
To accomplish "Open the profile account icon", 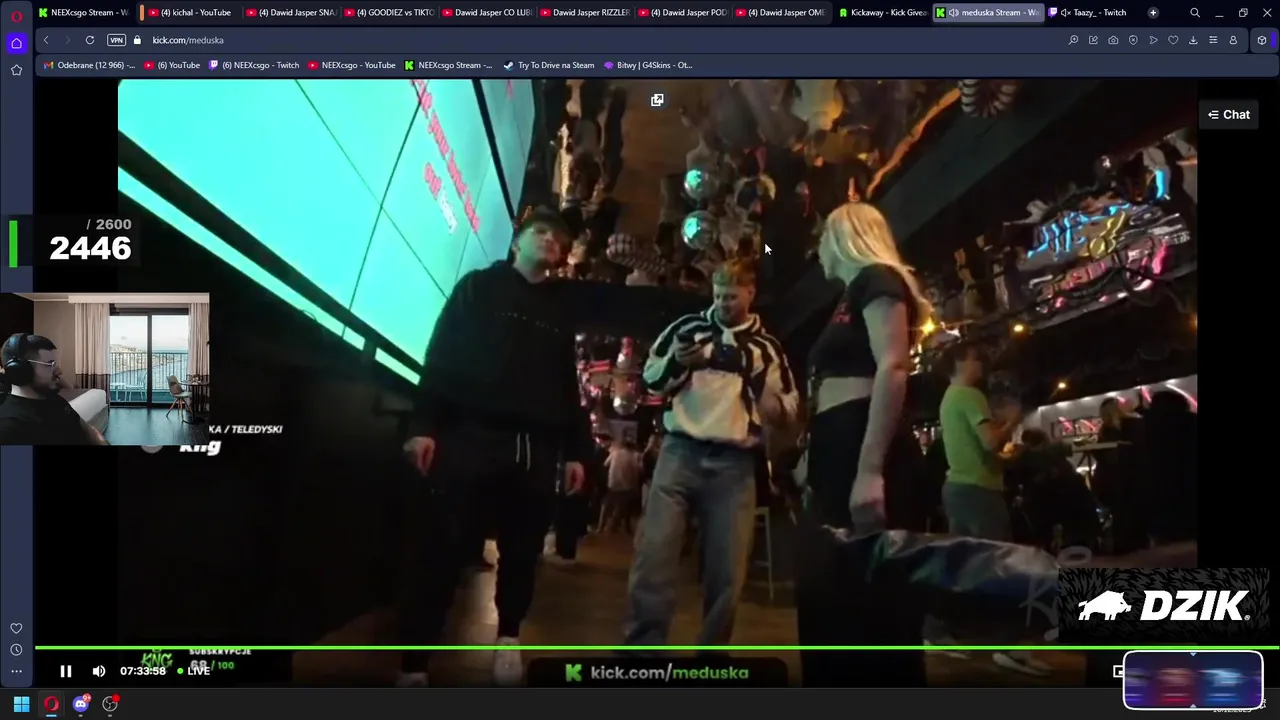I will click(1233, 40).
